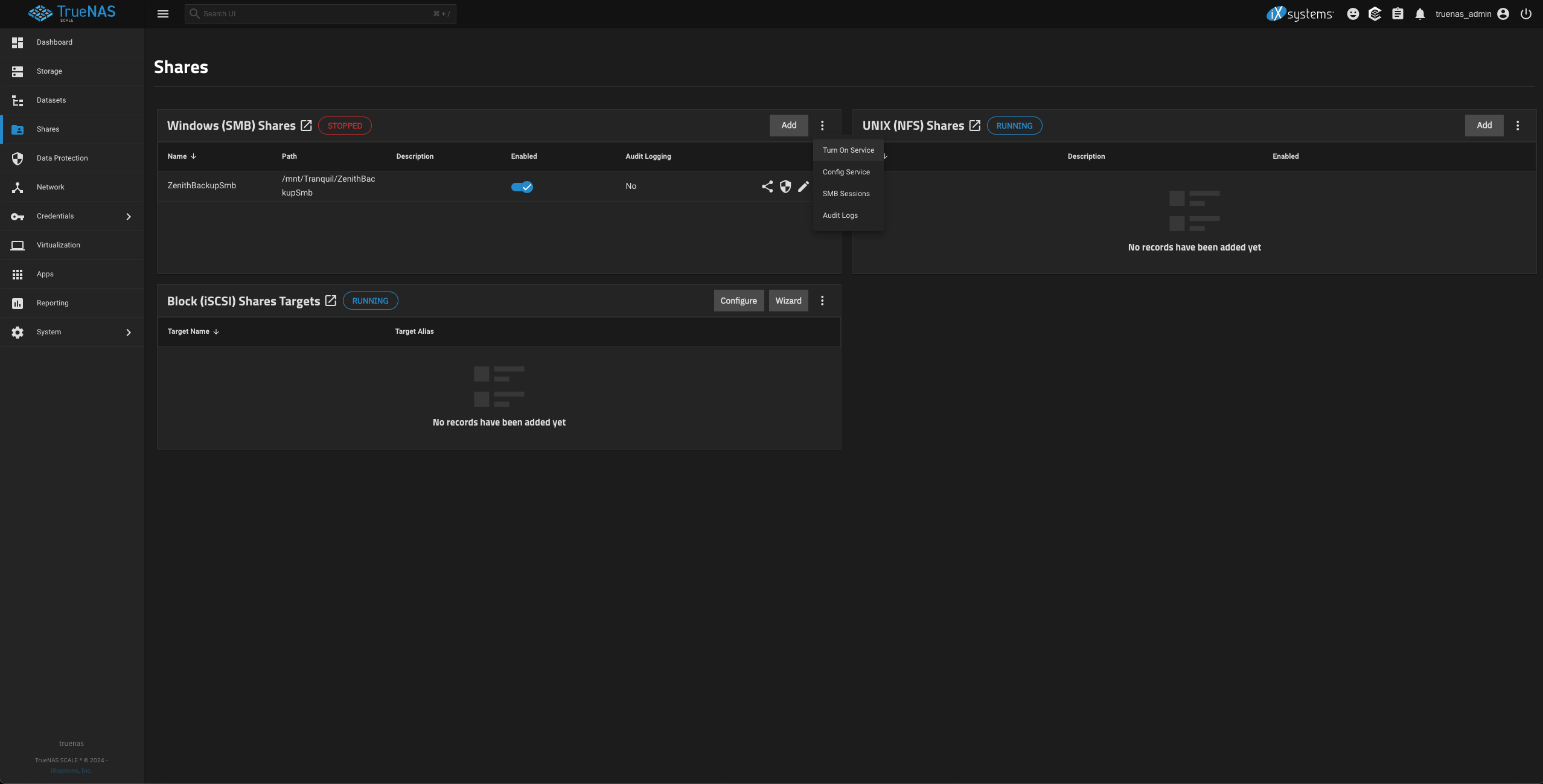Expand the System sidebar submenu
Viewport: 1543px width, 784px height.
[x=128, y=332]
